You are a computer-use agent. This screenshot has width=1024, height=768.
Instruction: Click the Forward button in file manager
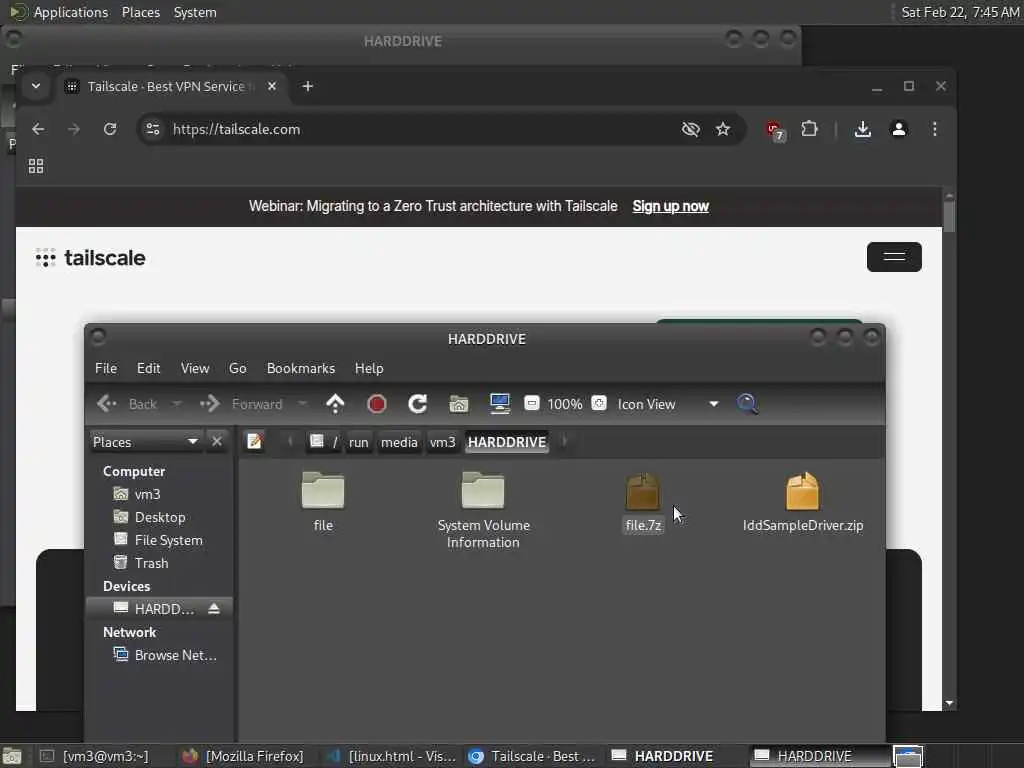(x=242, y=404)
